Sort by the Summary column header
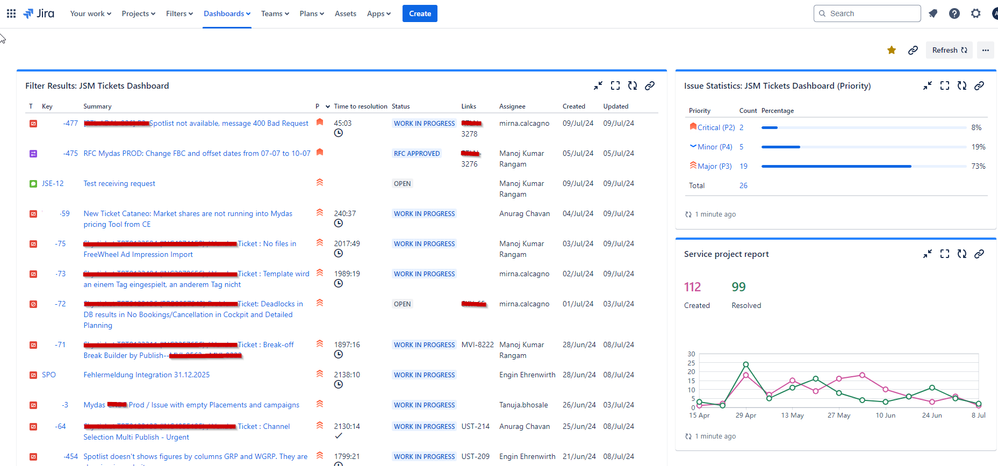 click(x=97, y=106)
